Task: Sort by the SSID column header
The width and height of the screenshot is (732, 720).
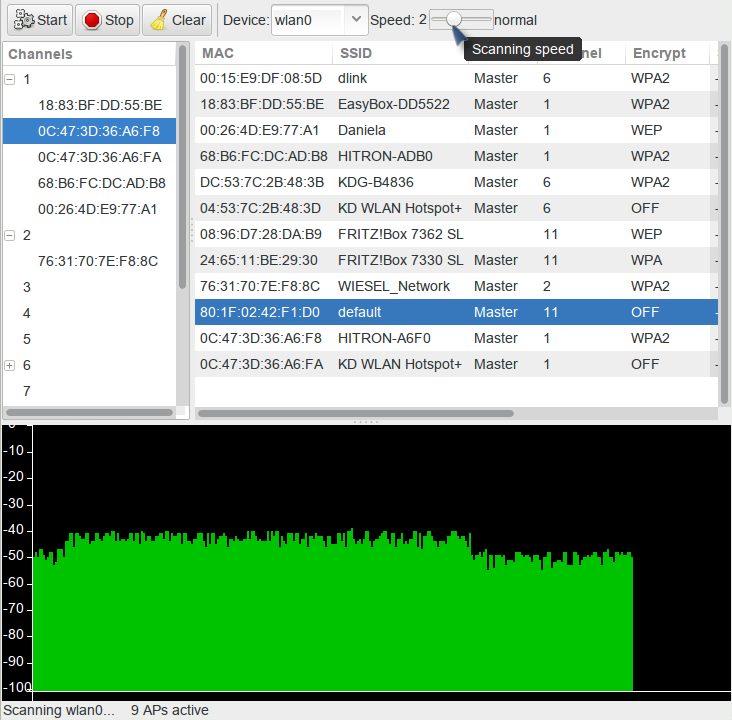Action: (x=400, y=53)
